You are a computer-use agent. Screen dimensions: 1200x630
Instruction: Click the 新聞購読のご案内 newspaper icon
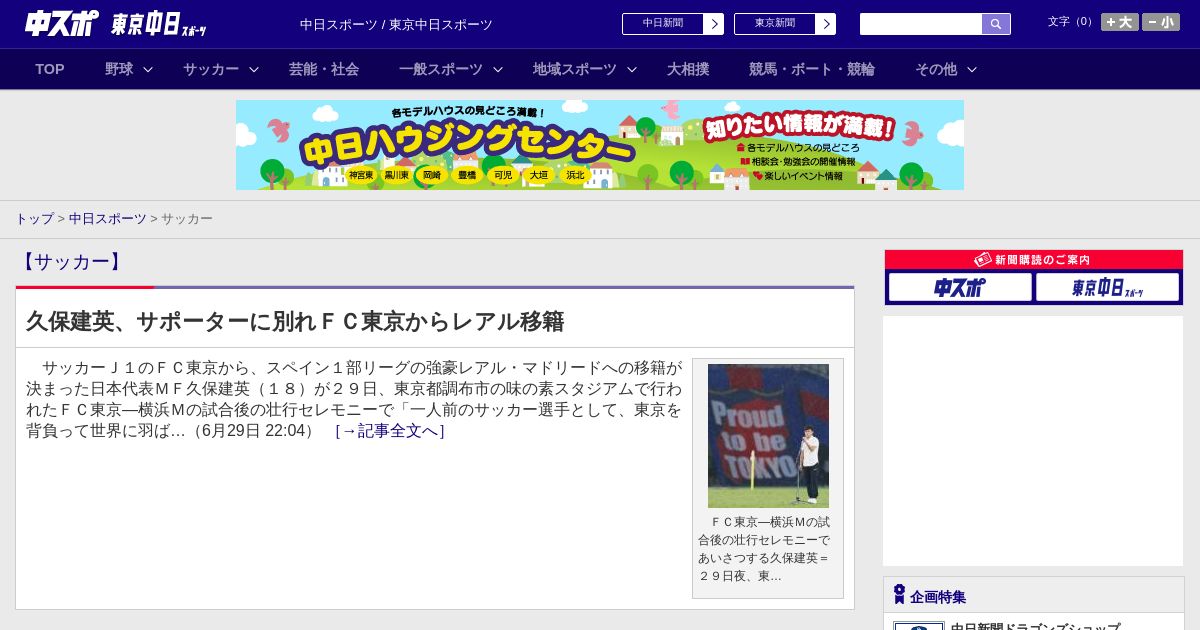point(983,259)
